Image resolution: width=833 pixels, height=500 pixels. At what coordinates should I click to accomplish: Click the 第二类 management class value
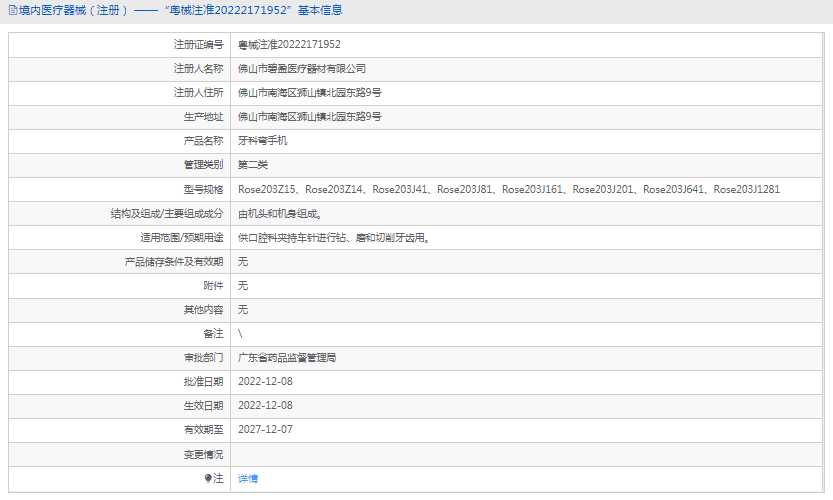pos(253,165)
